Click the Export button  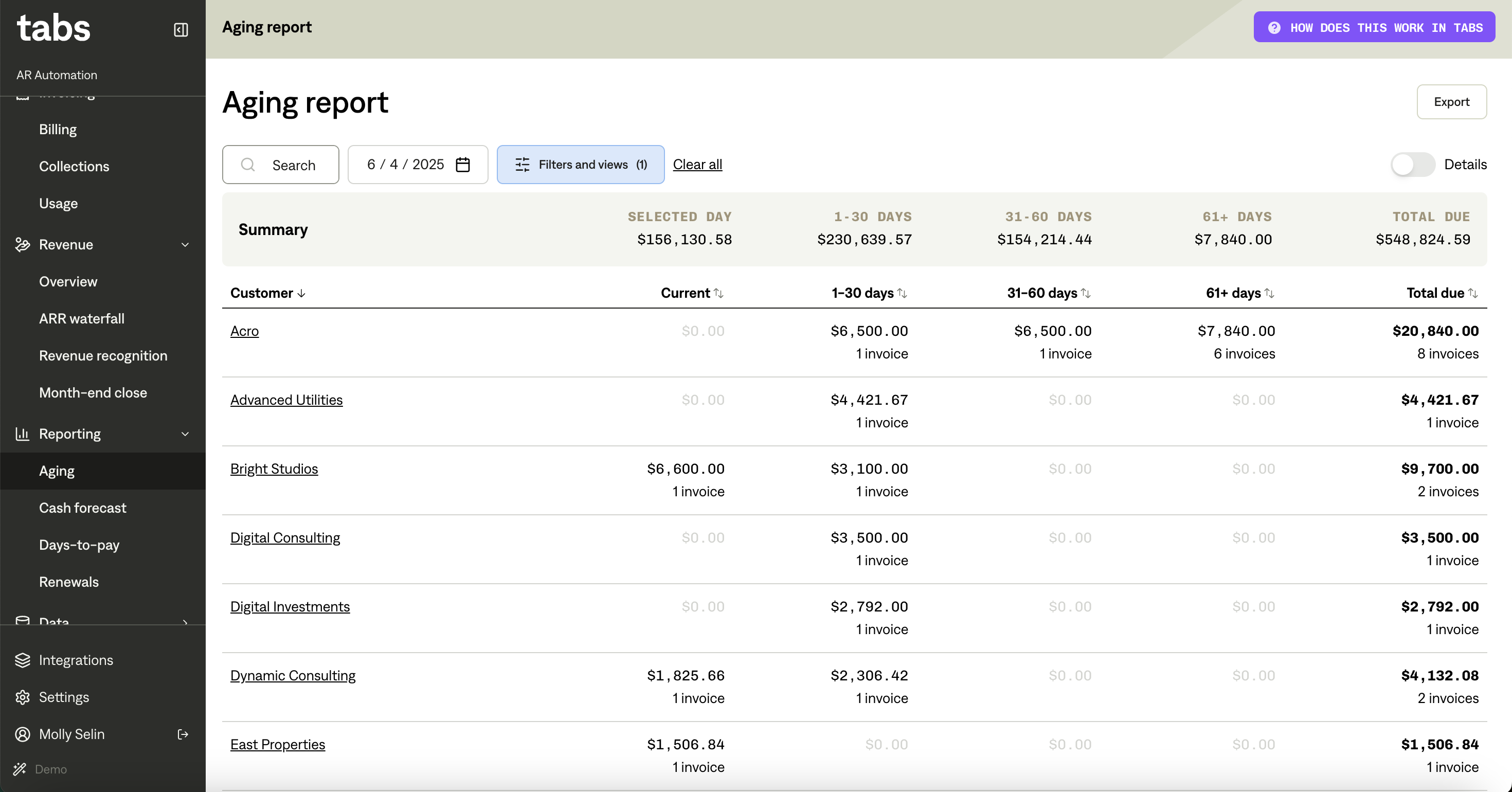pos(1451,101)
